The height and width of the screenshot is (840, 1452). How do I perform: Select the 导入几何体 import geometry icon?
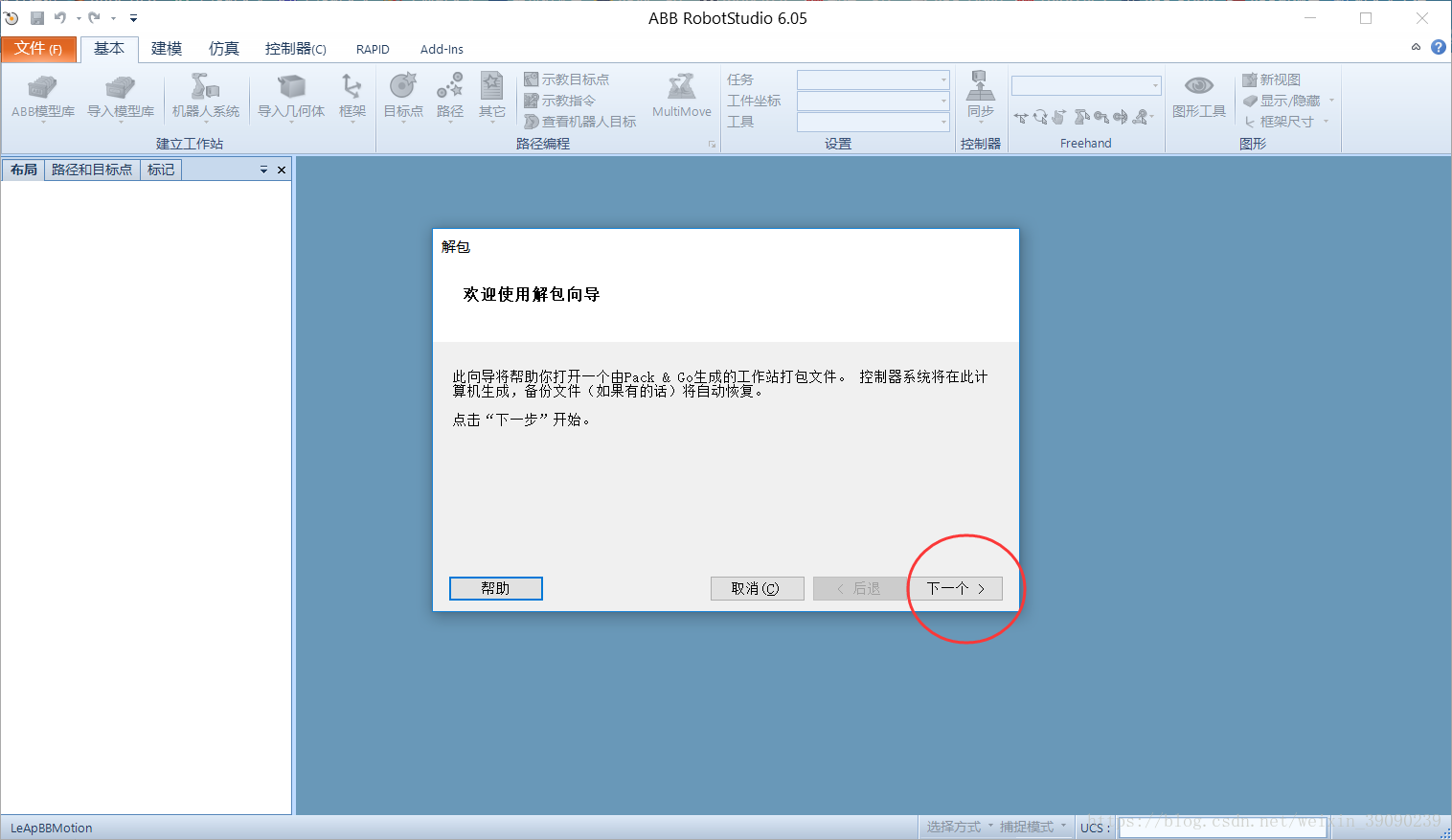[290, 96]
